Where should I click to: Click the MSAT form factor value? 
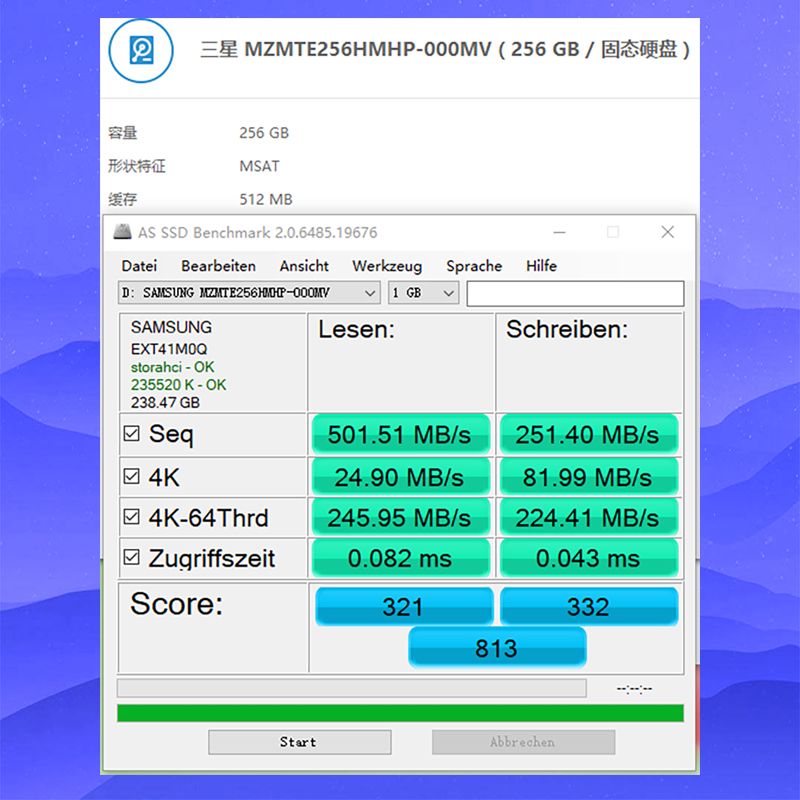[x=260, y=166]
